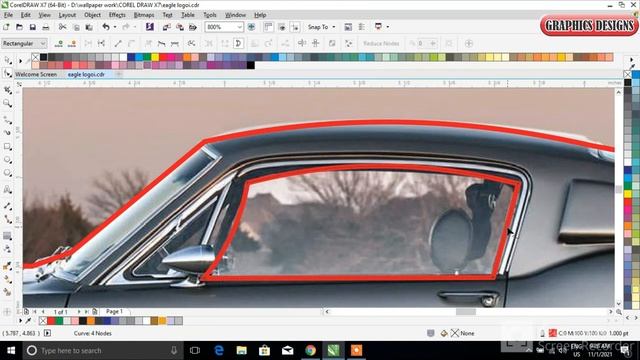Open the Effects menu
Screen dimensions: 640x360
(x=117, y=15)
